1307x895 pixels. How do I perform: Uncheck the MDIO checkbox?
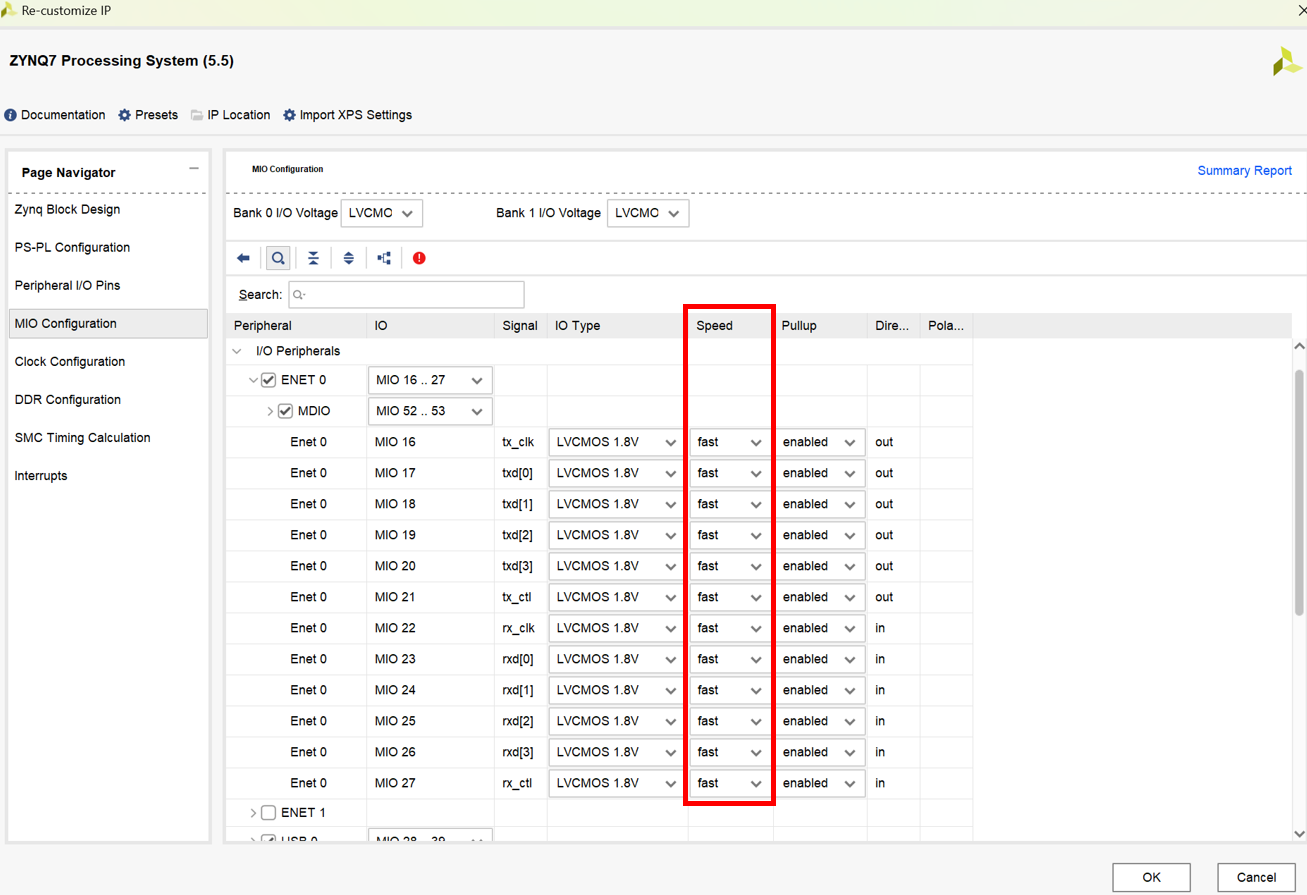click(285, 411)
